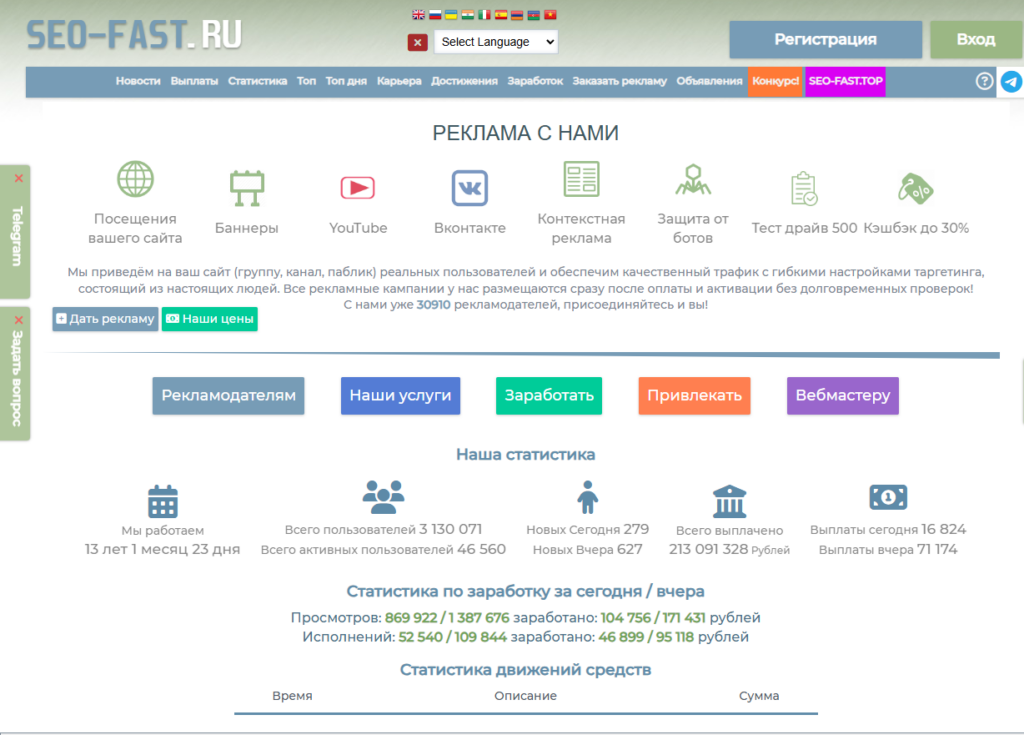1024x735 pixels.
Task: Select the Vietnamese flag language
Action: [x=551, y=15]
